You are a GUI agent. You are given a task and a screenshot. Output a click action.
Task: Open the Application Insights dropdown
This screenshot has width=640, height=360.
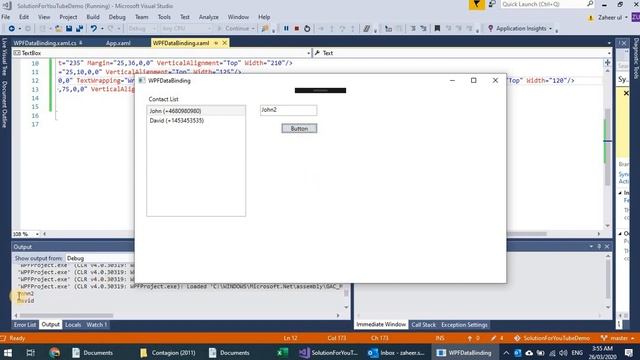550,29
